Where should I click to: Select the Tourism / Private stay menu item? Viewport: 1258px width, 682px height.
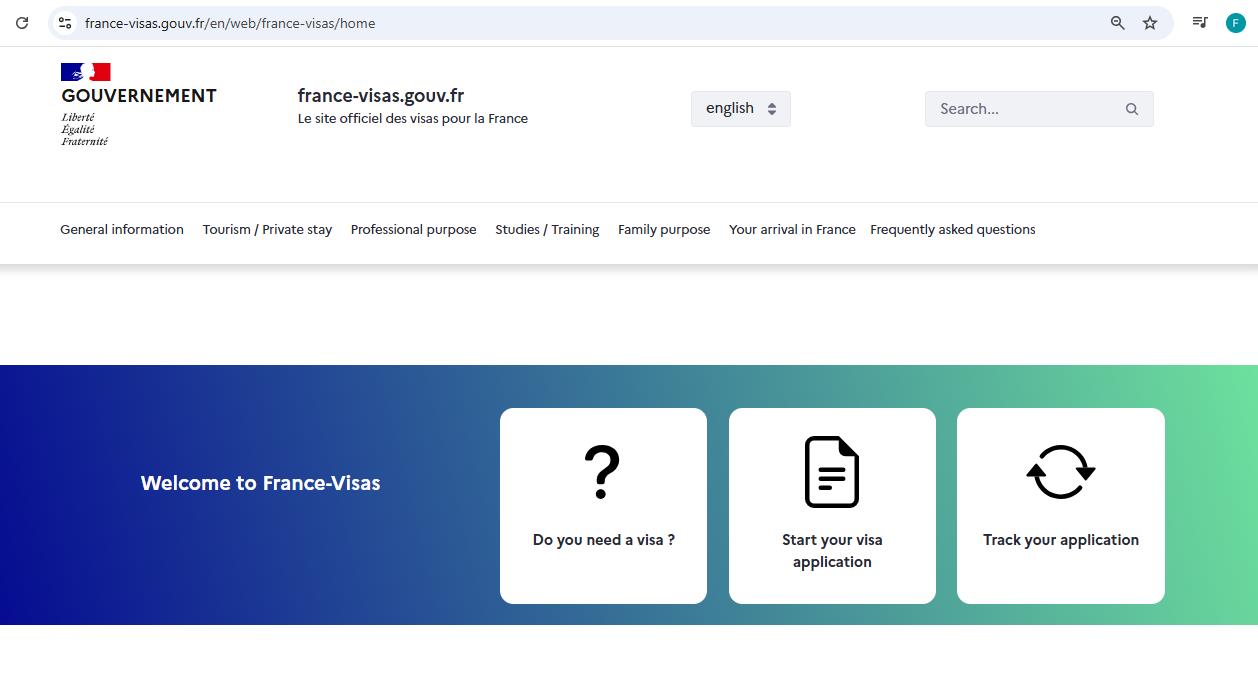click(267, 229)
